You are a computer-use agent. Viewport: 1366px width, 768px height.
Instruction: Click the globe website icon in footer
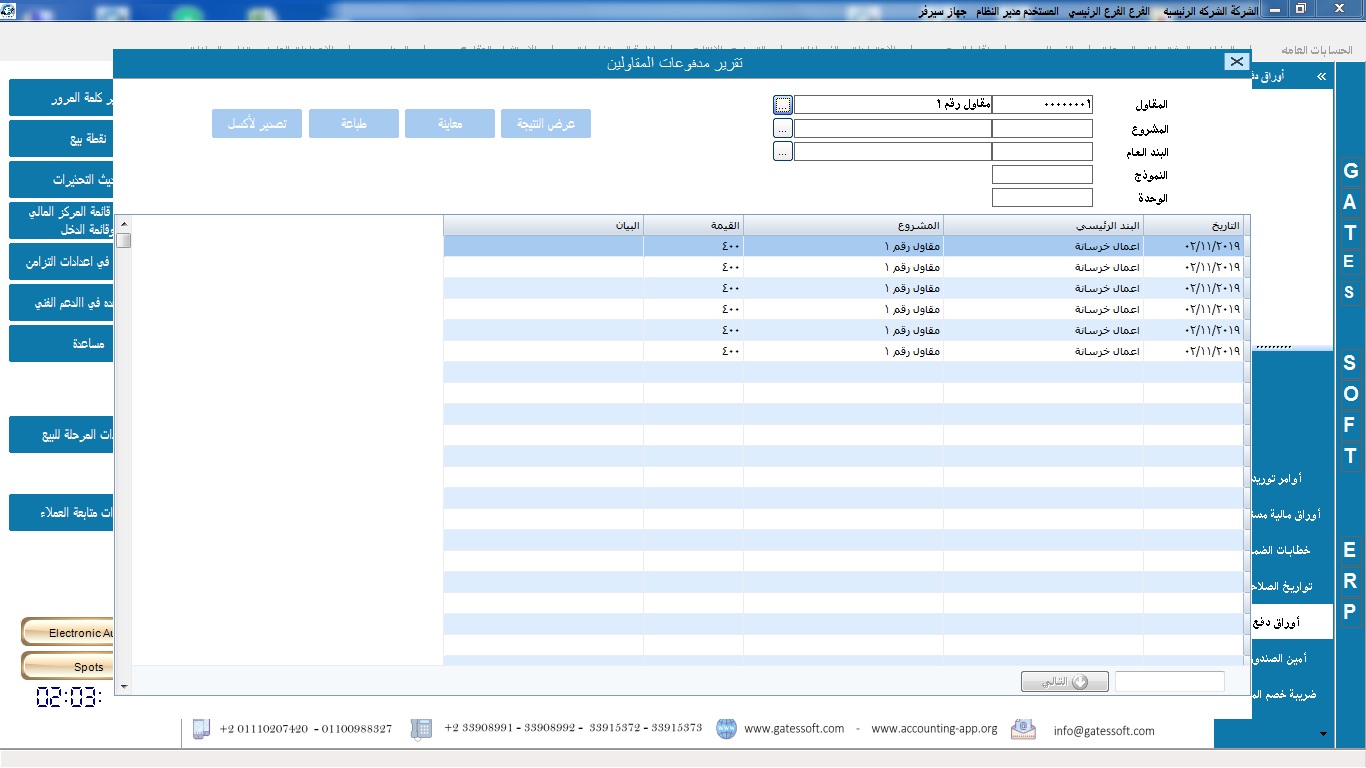coord(726,730)
